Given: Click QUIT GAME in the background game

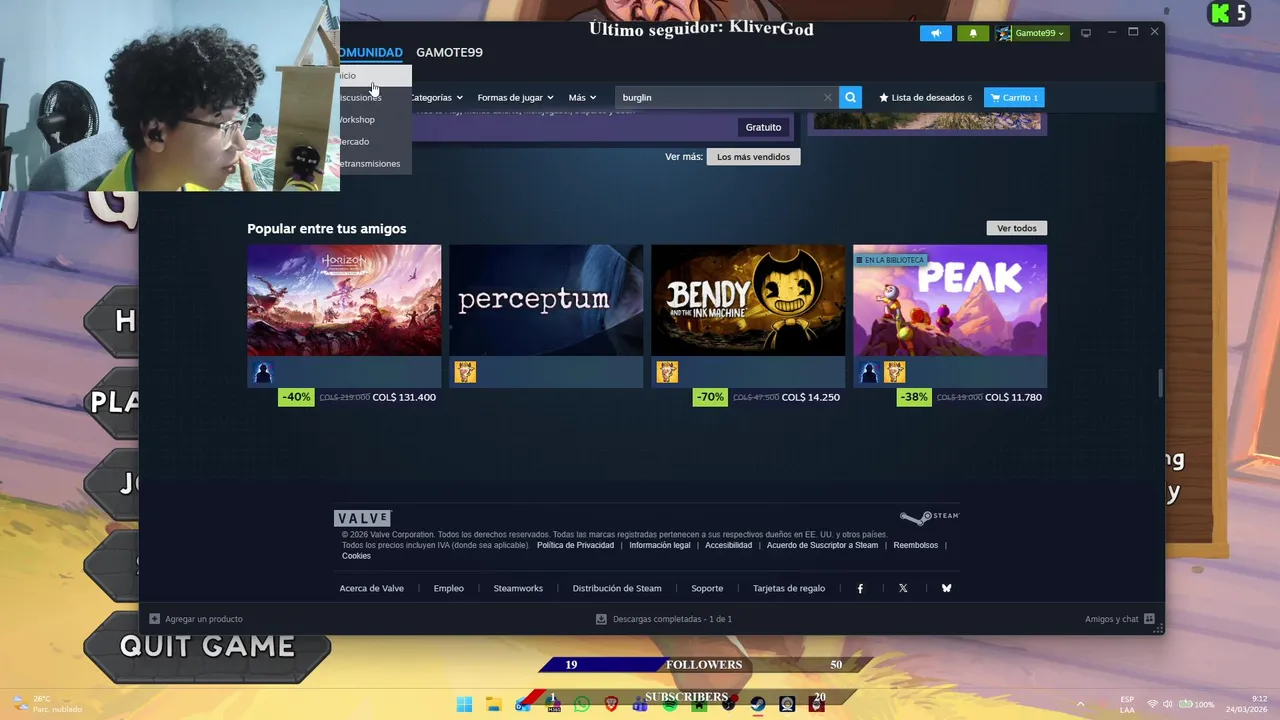Looking at the screenshot, I should pos(207,646).
